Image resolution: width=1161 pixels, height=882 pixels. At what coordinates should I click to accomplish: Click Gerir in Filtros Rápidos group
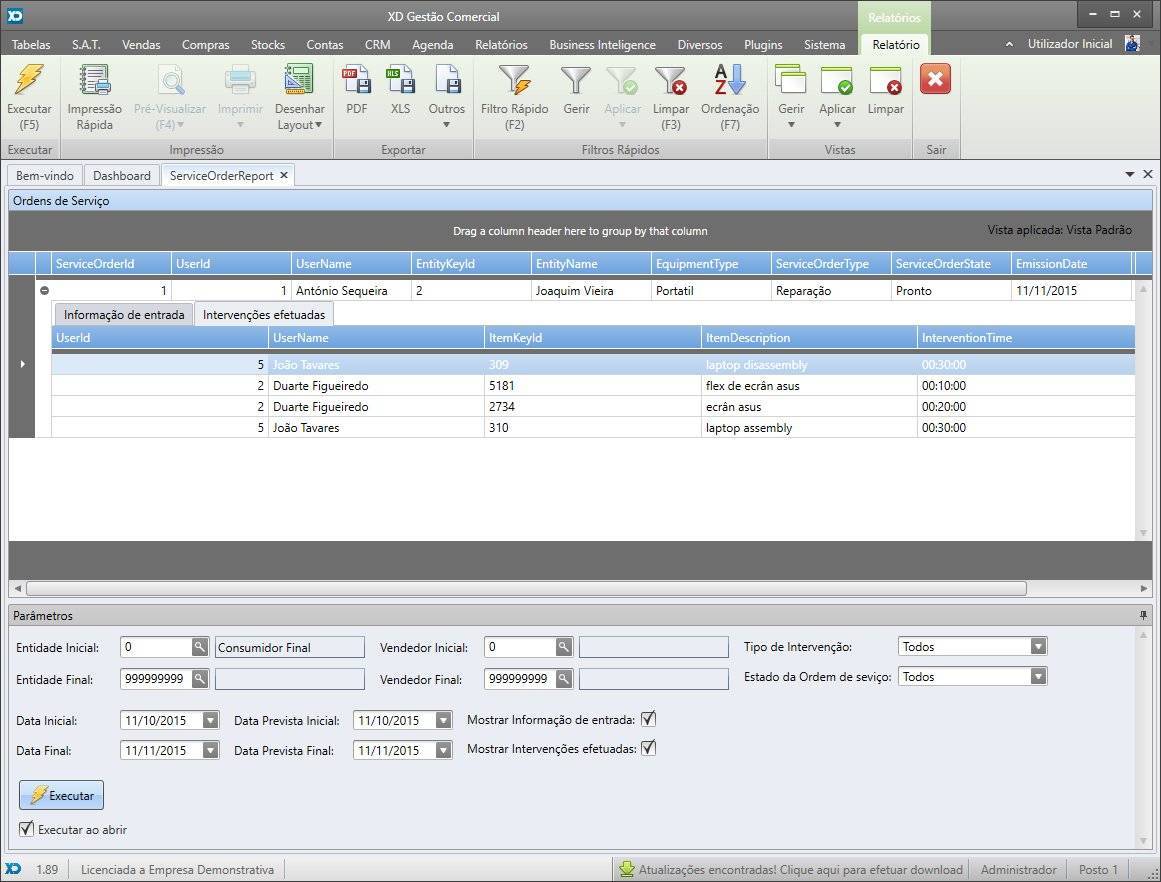coord(576,90)
